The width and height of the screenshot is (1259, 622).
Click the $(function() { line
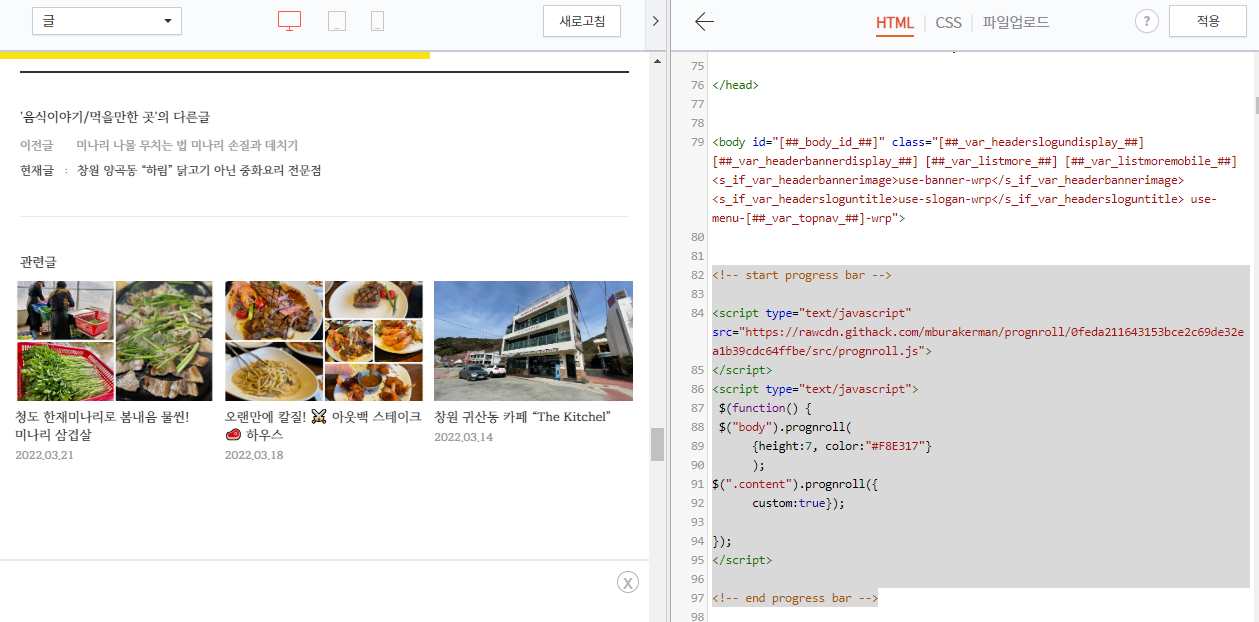(765, 408)
